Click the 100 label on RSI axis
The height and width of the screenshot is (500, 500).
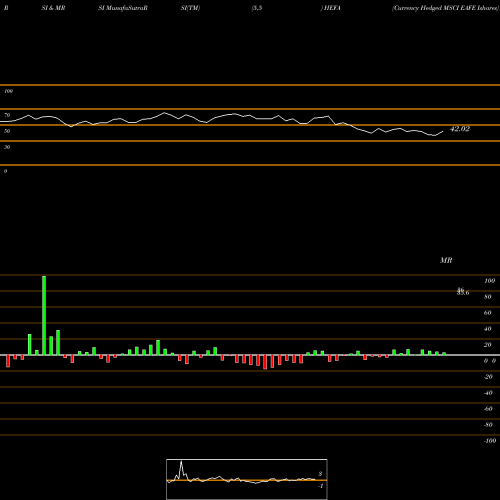click(x=8, y=91)
